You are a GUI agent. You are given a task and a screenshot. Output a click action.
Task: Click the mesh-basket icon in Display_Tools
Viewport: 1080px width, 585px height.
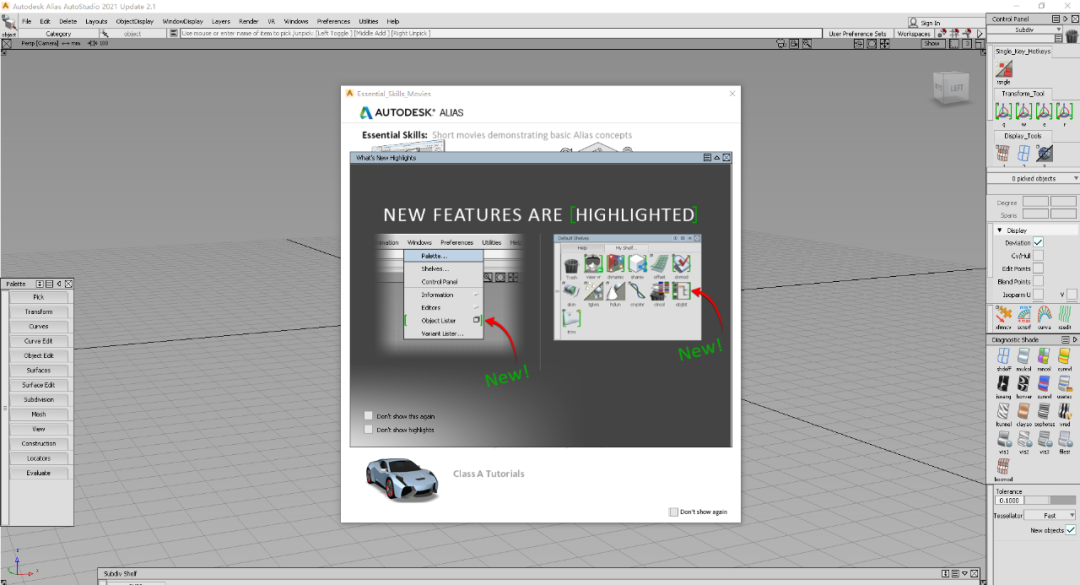(x=1003, y=153)
